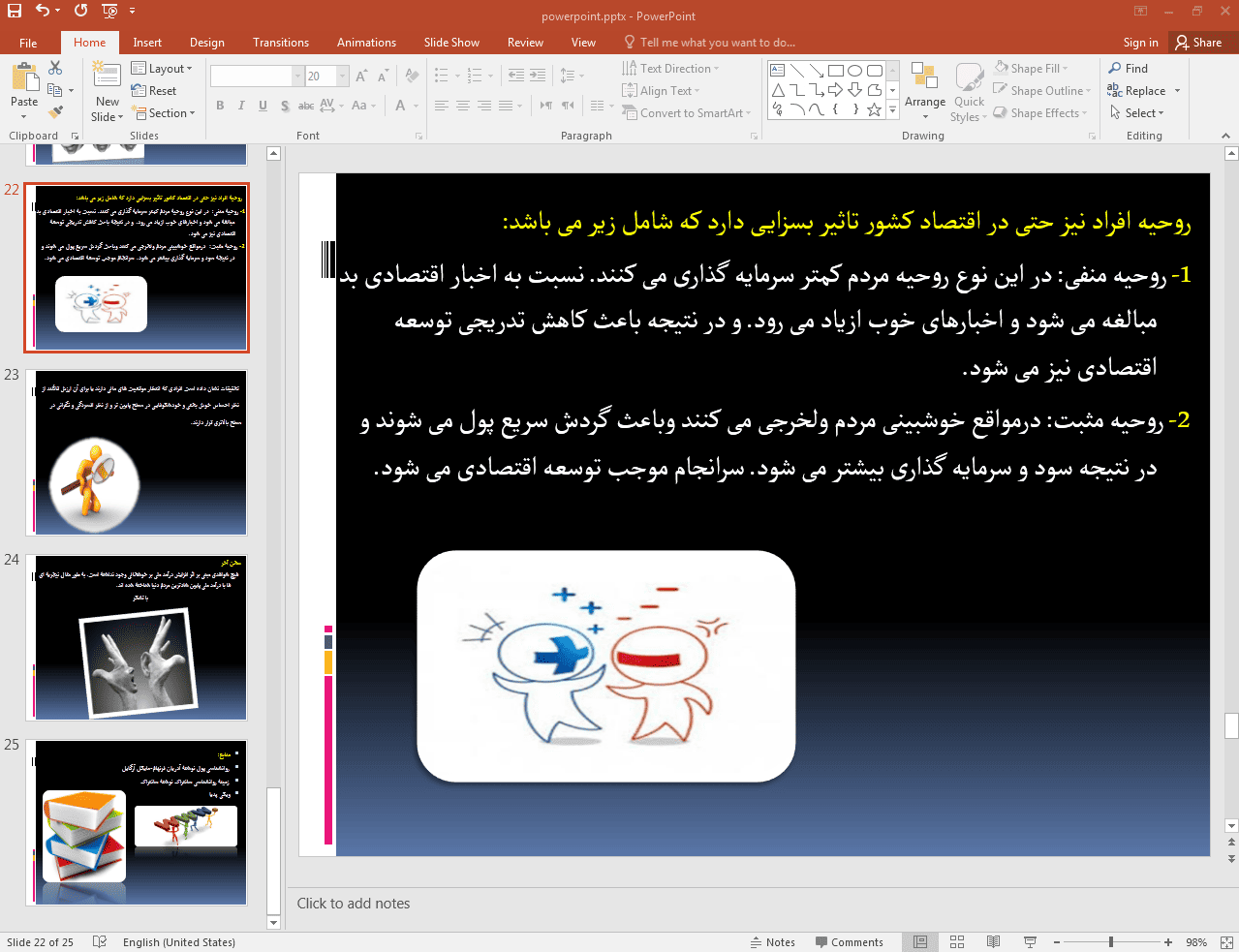
Task: Switch to Normal view icon in status bar
Action: click(920, 942)
